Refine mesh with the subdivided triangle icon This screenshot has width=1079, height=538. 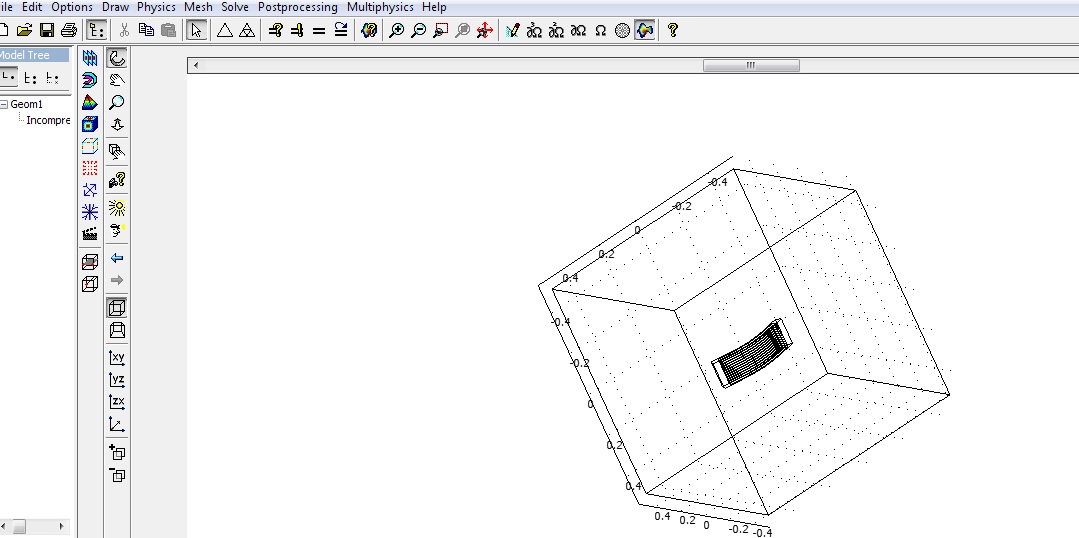click(247, 30)
